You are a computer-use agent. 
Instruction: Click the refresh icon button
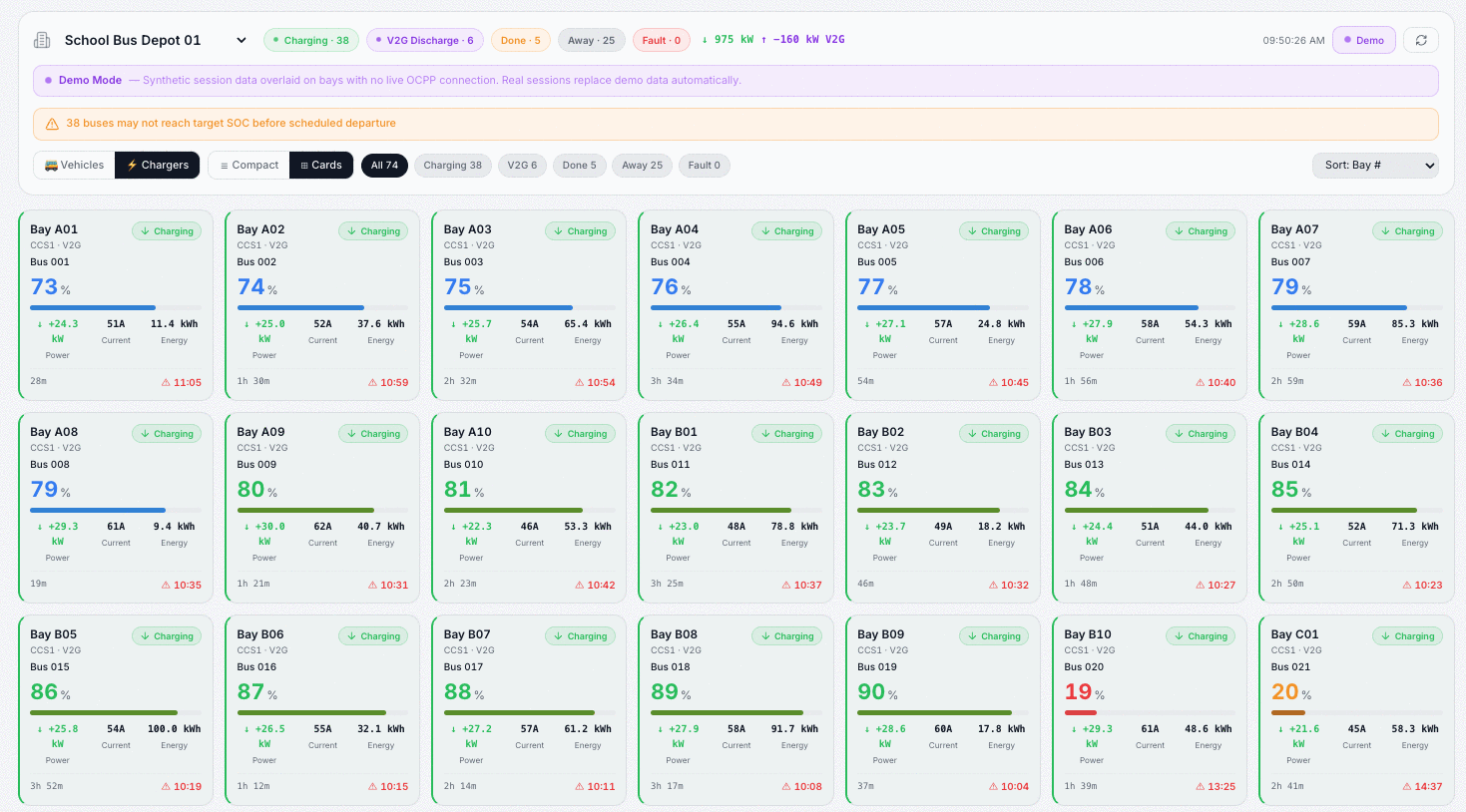[1421, 40]
